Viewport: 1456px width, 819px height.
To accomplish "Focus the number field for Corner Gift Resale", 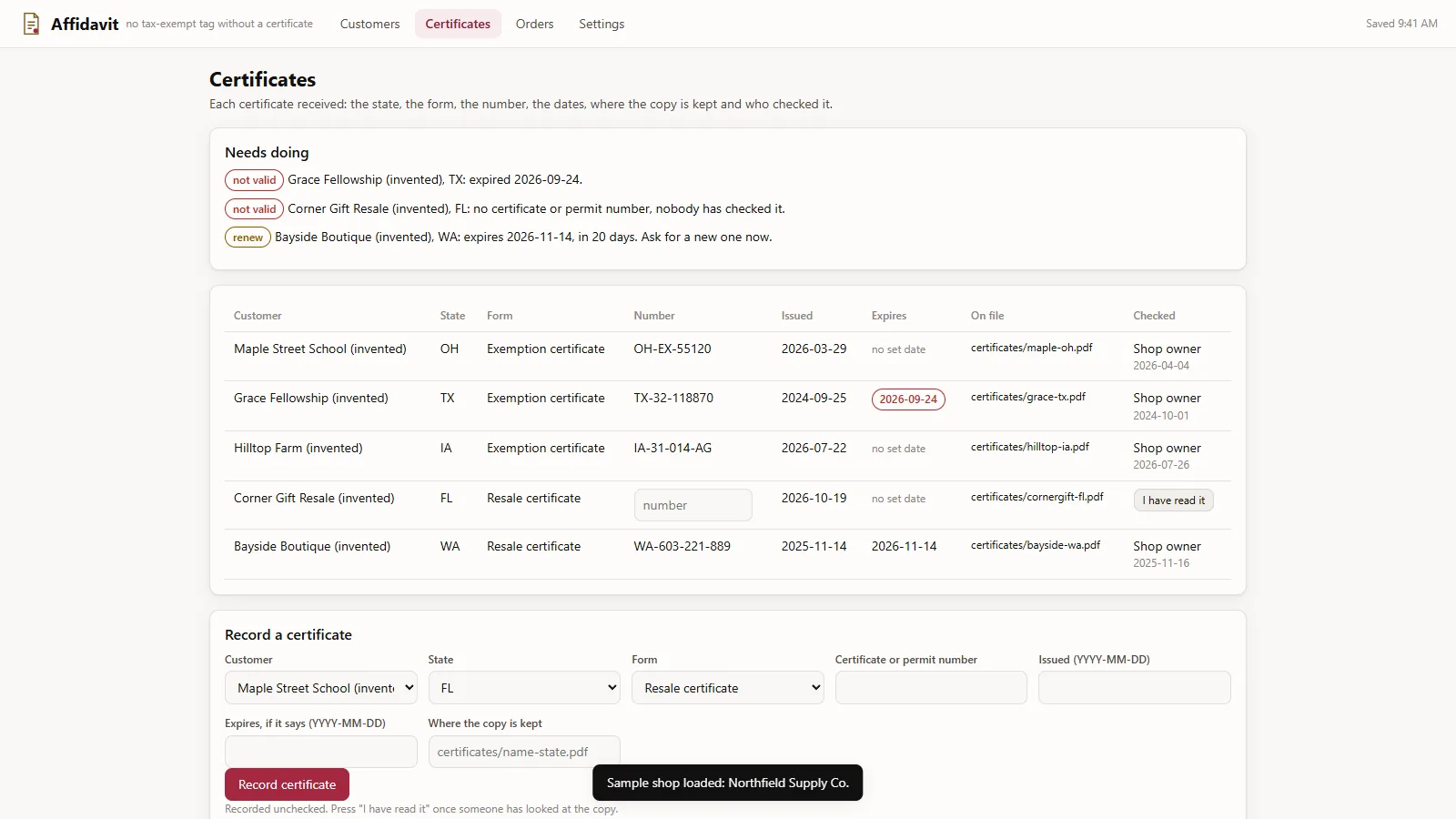I will point(693,505).
